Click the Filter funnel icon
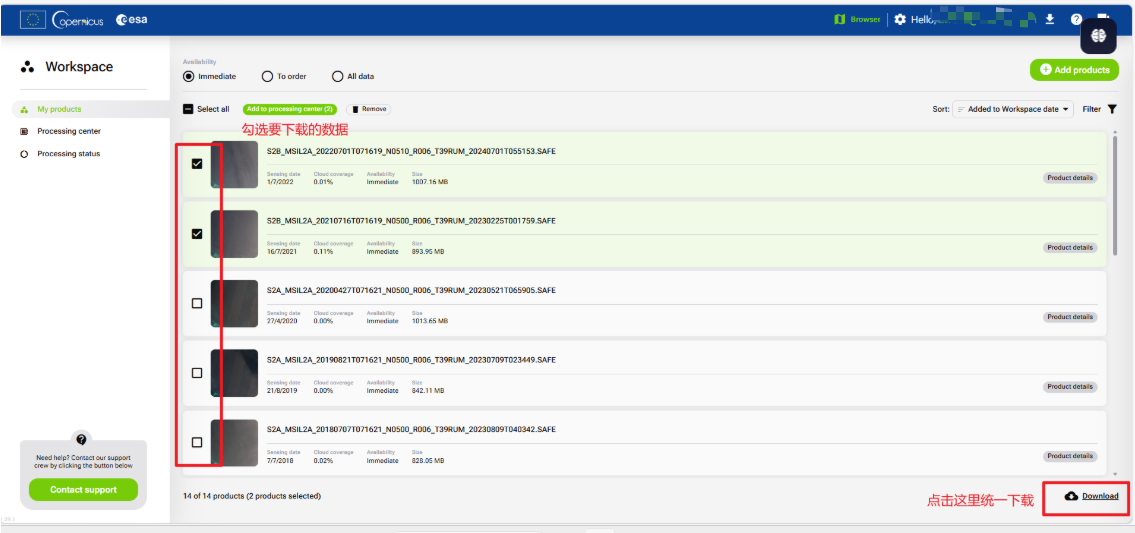The image size is (1135, 533). click(1112, 109)
